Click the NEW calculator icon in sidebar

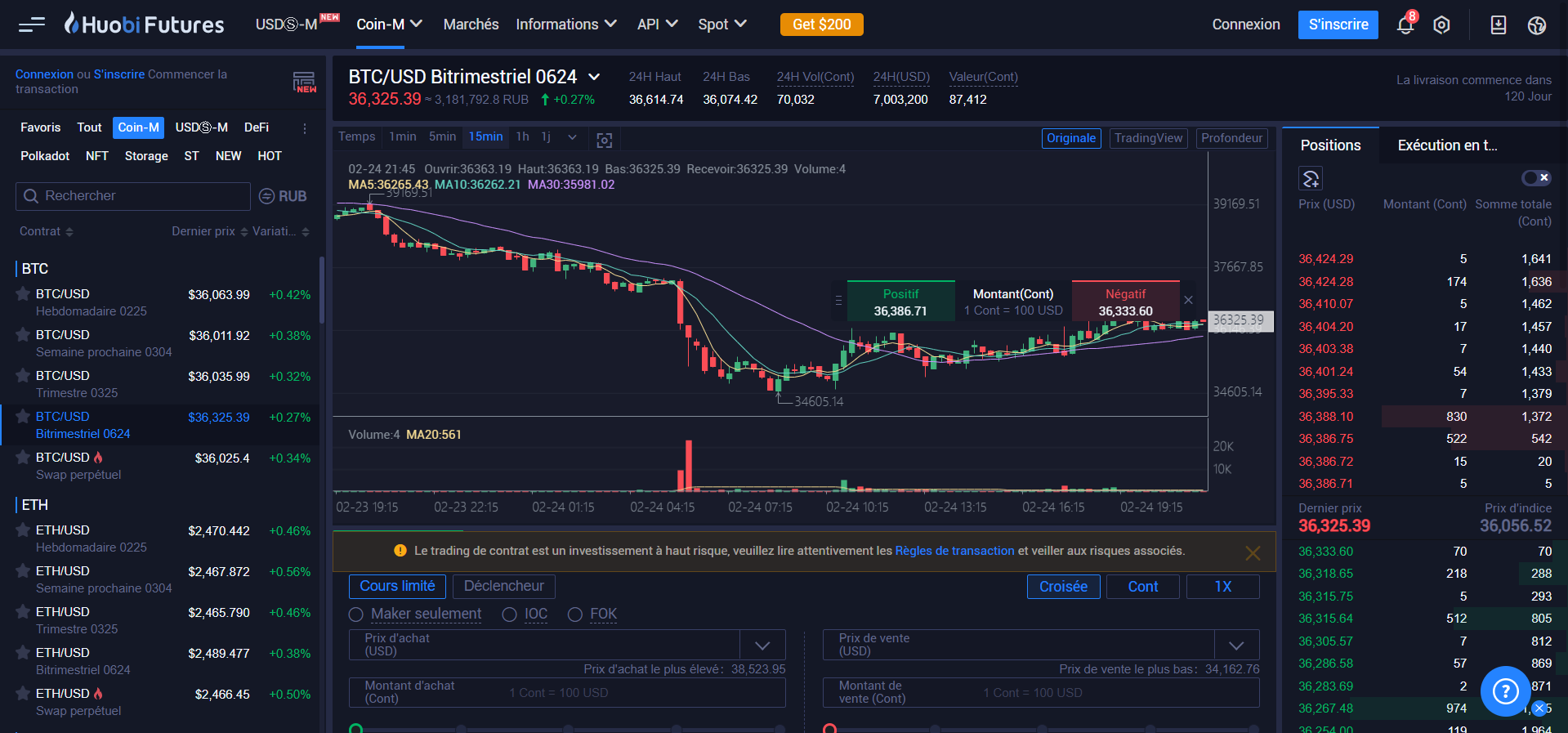[304, 82]
